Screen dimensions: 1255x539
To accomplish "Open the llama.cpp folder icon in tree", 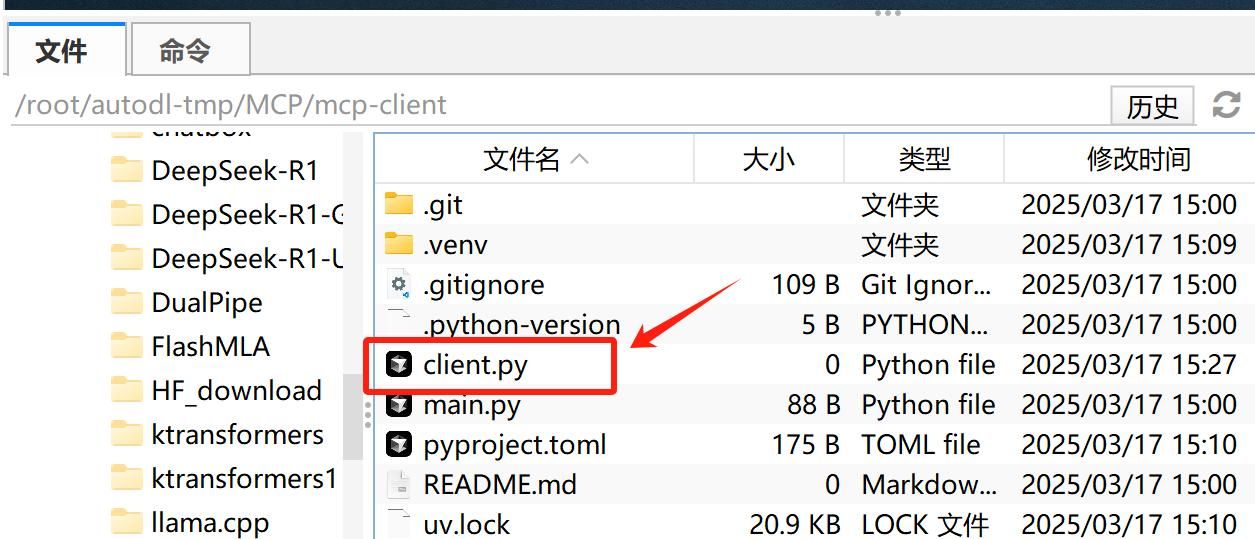I will [126, 522].
